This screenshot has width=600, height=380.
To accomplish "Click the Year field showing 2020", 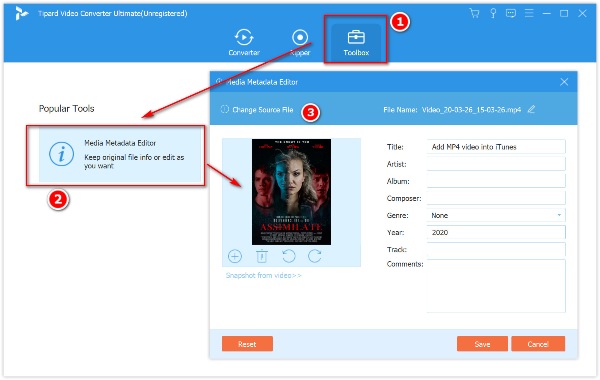I will point(496,232).
